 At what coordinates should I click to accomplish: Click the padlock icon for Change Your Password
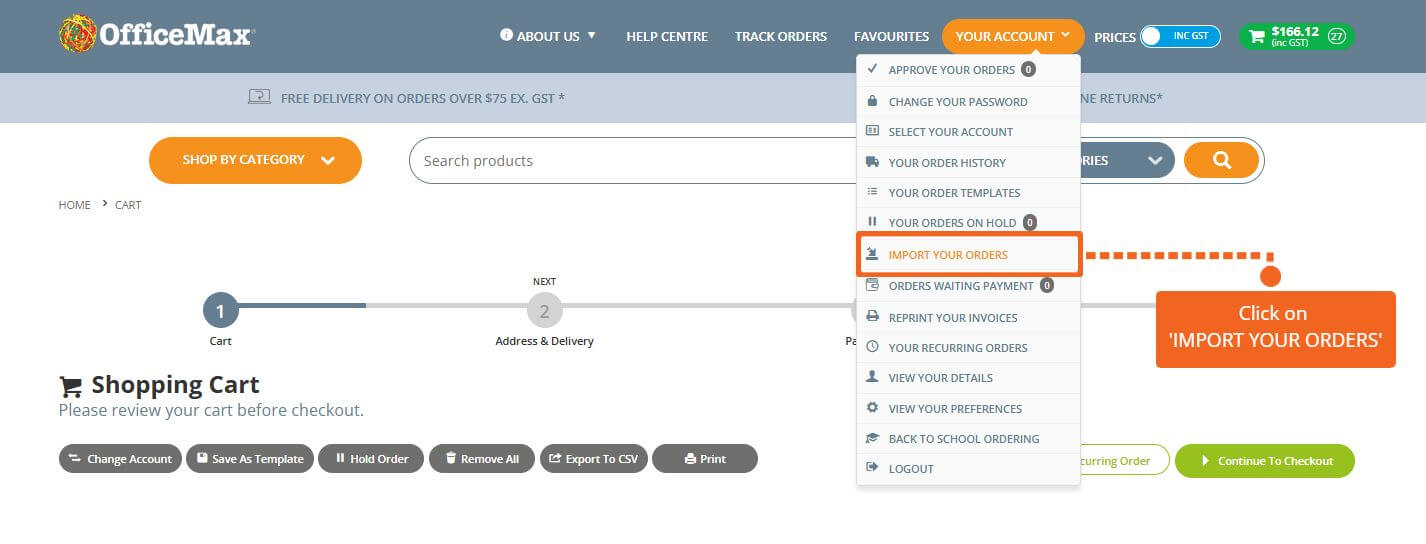(x=872, y=101)
